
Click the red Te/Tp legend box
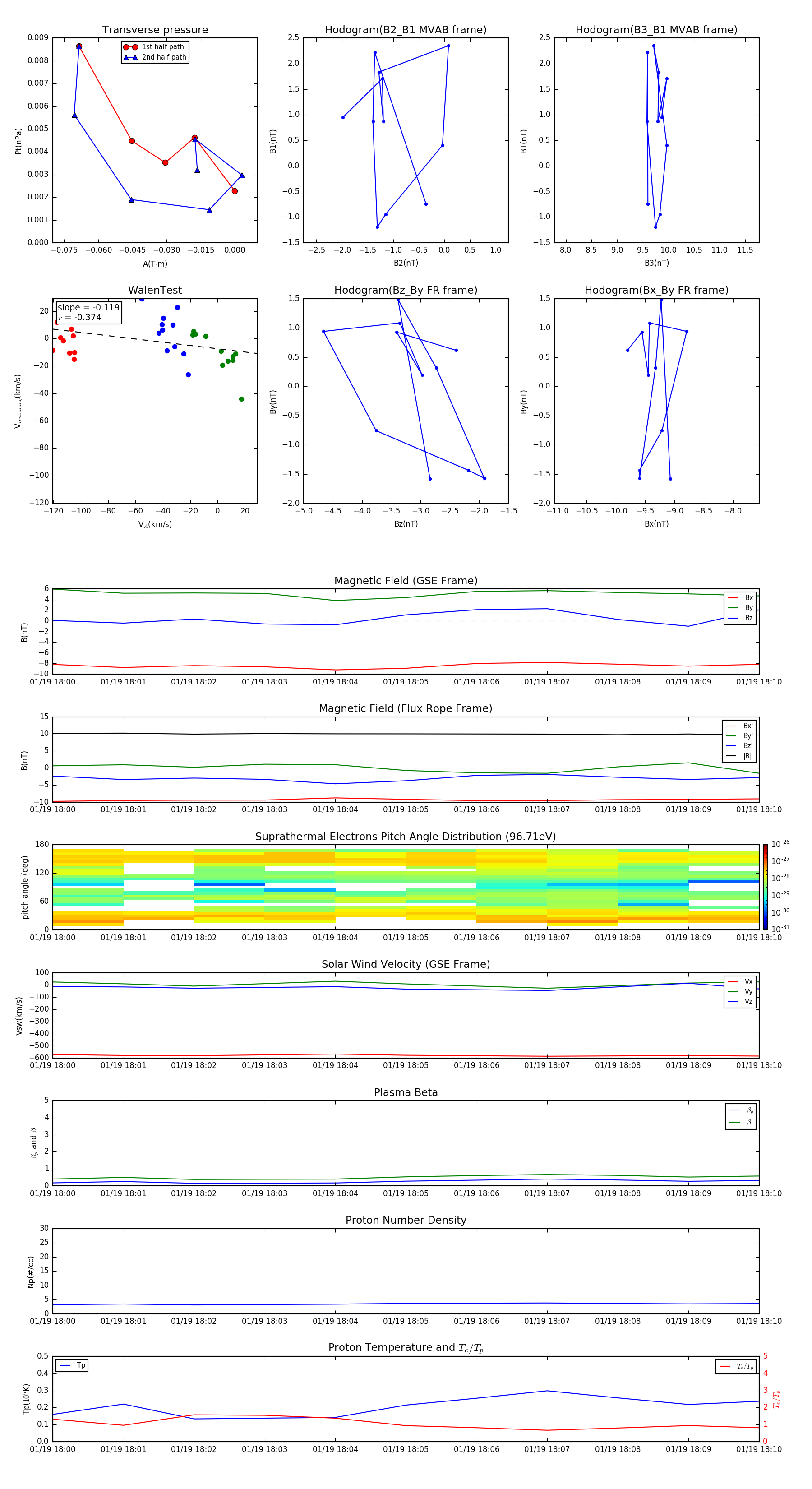click(736, 1366)
